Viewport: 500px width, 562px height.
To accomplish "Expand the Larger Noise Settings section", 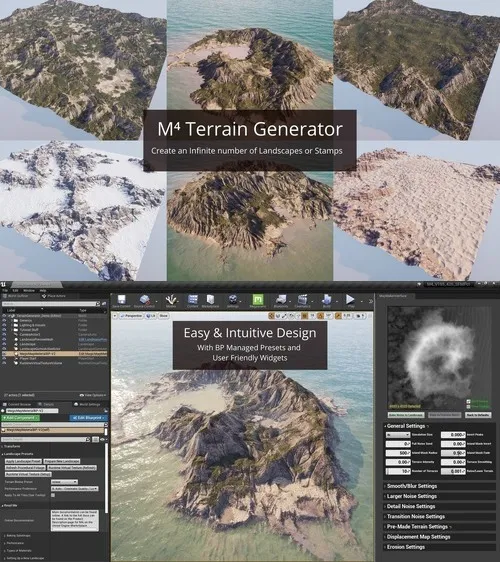I will (439, 496).
